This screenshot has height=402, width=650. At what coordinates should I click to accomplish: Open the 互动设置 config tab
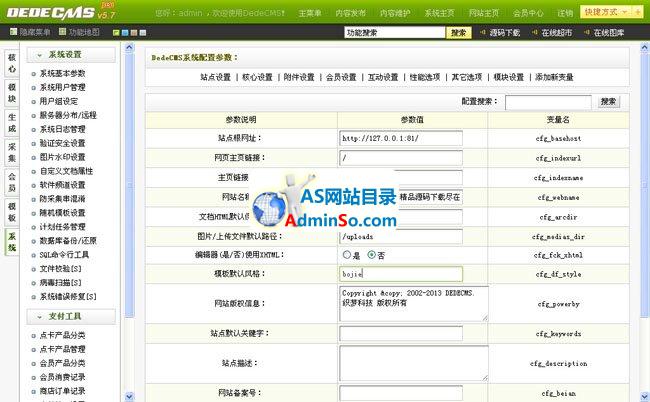point(383,77)
